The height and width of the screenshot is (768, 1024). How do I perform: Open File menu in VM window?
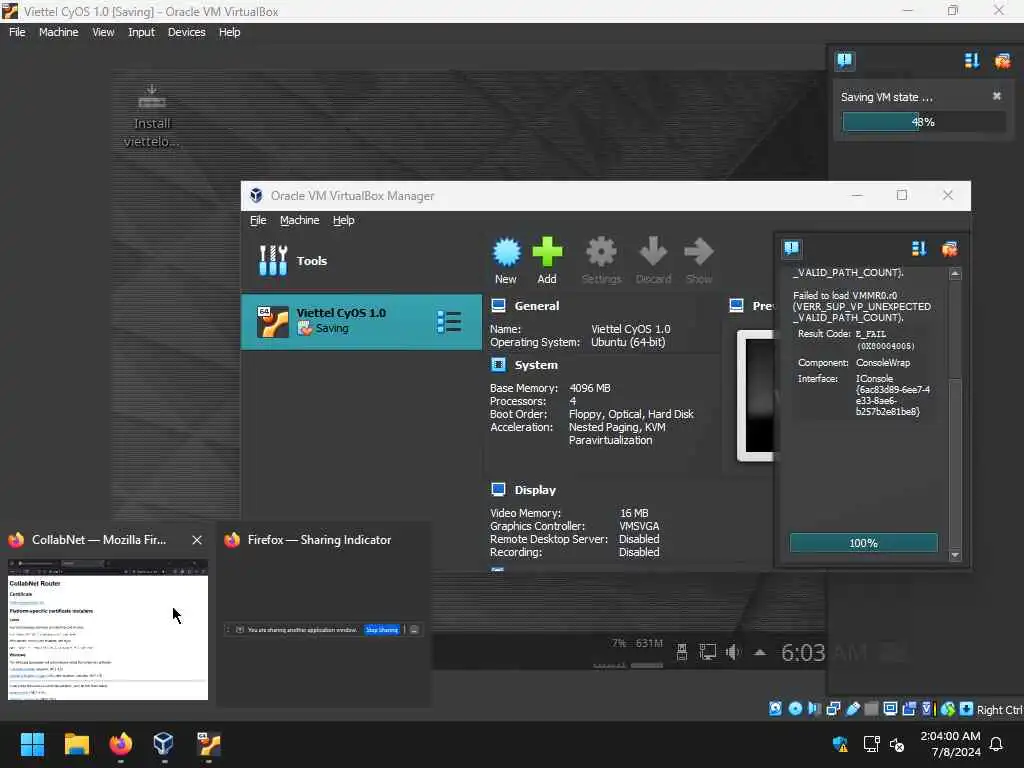tap(17, 32)
